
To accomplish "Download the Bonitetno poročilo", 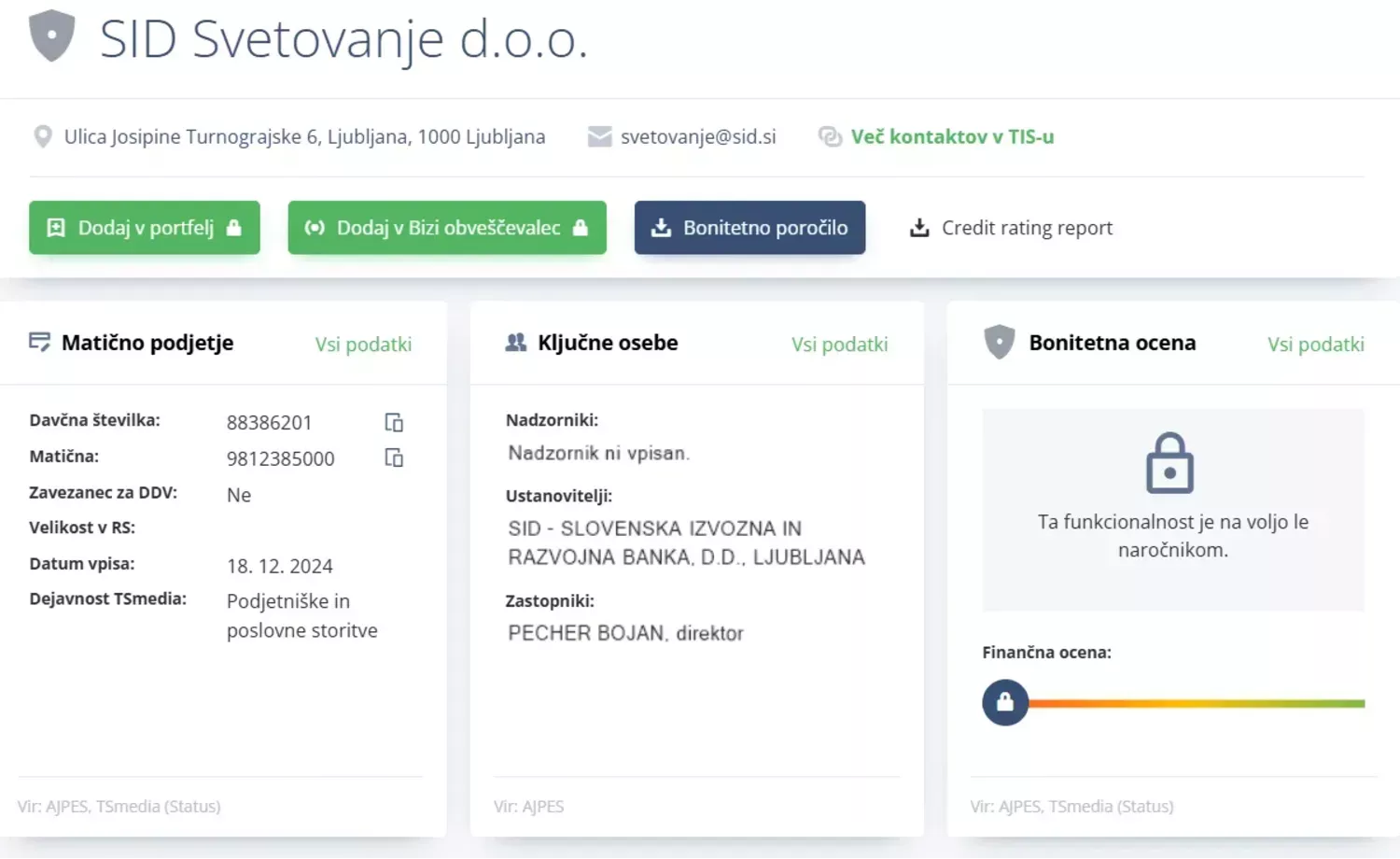I will 749,228.
